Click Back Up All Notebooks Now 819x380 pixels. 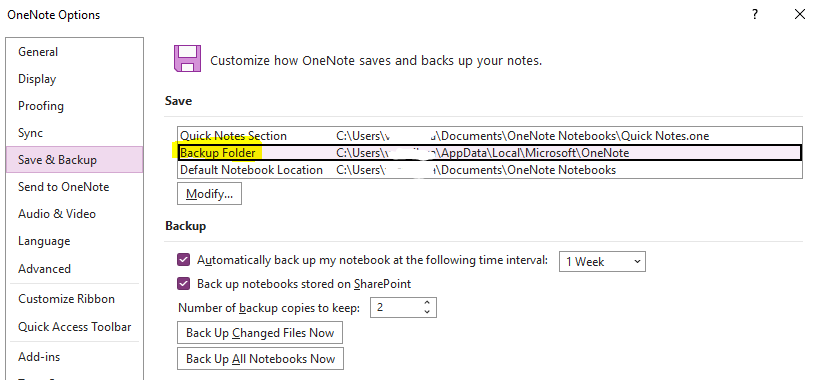261,359
